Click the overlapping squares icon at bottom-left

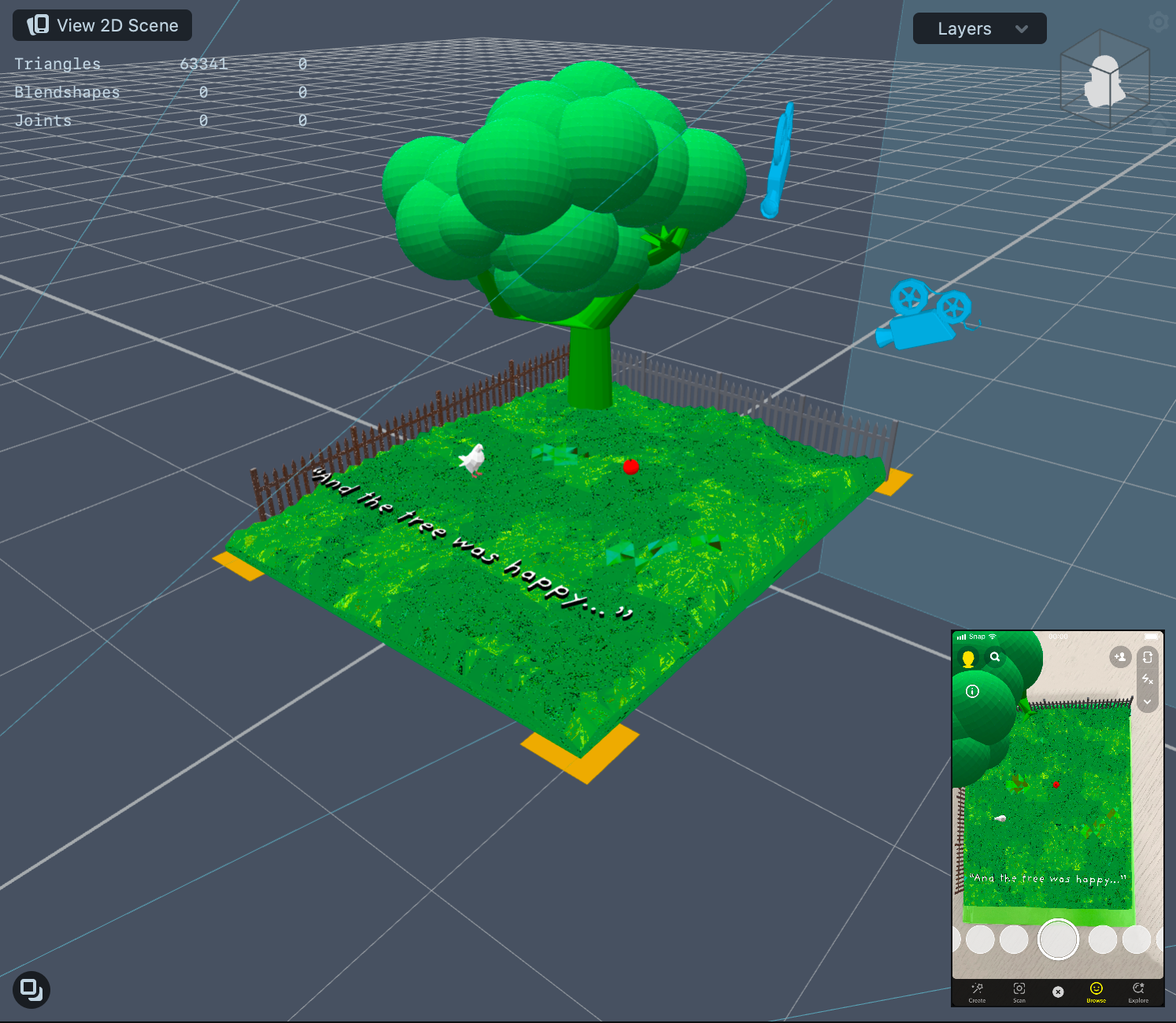click(31, 989)
